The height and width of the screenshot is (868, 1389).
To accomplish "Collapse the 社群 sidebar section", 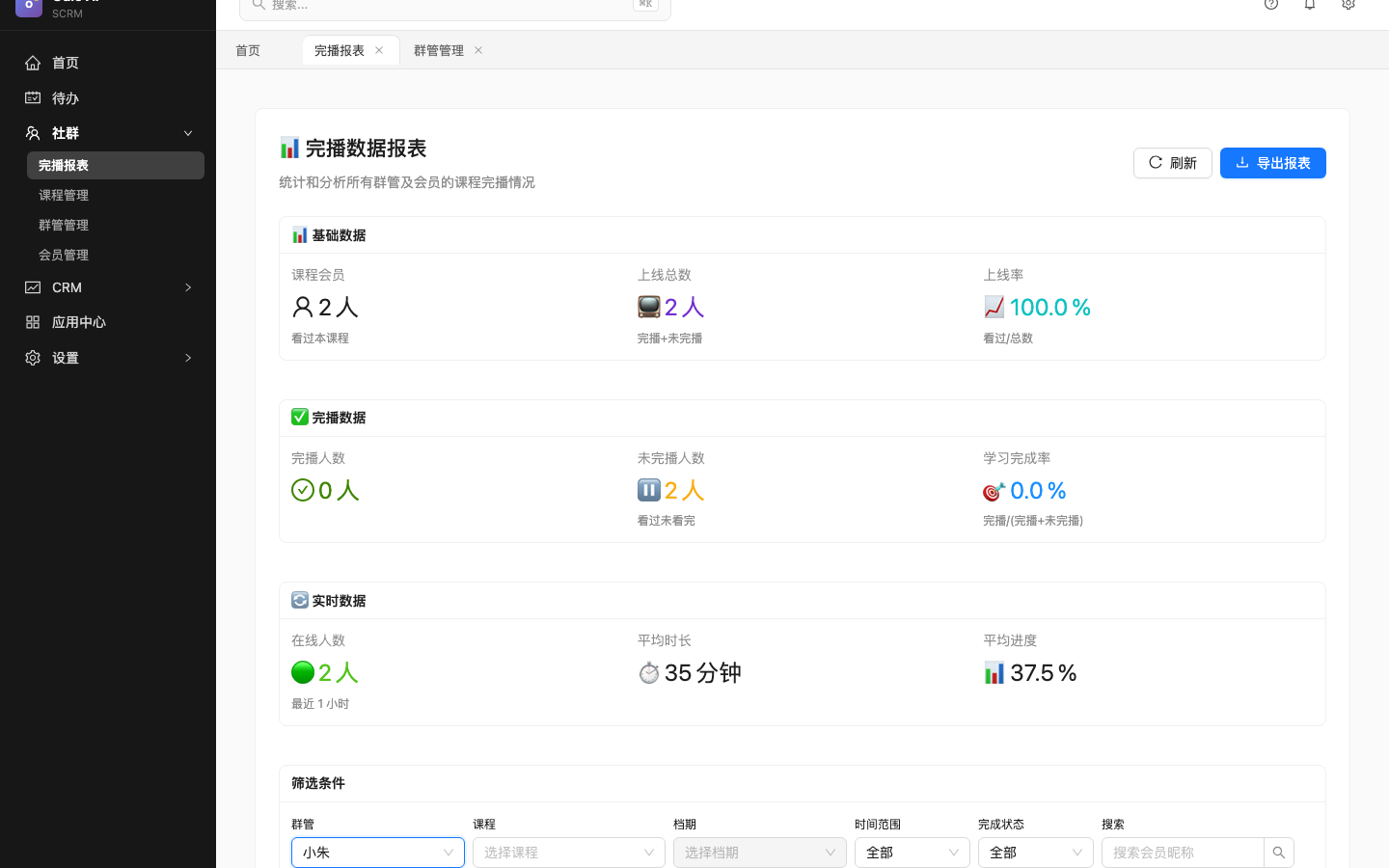I will (x=188, y=133).
